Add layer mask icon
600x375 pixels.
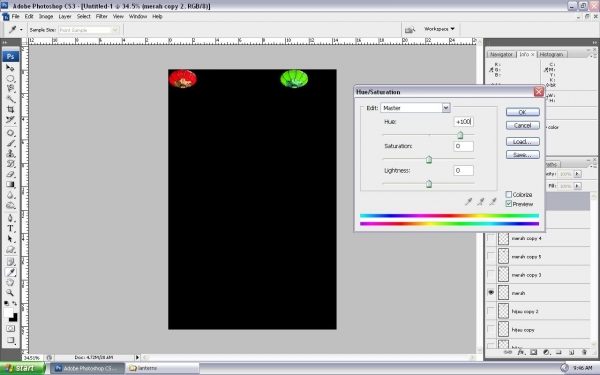(x=533, y=352)
